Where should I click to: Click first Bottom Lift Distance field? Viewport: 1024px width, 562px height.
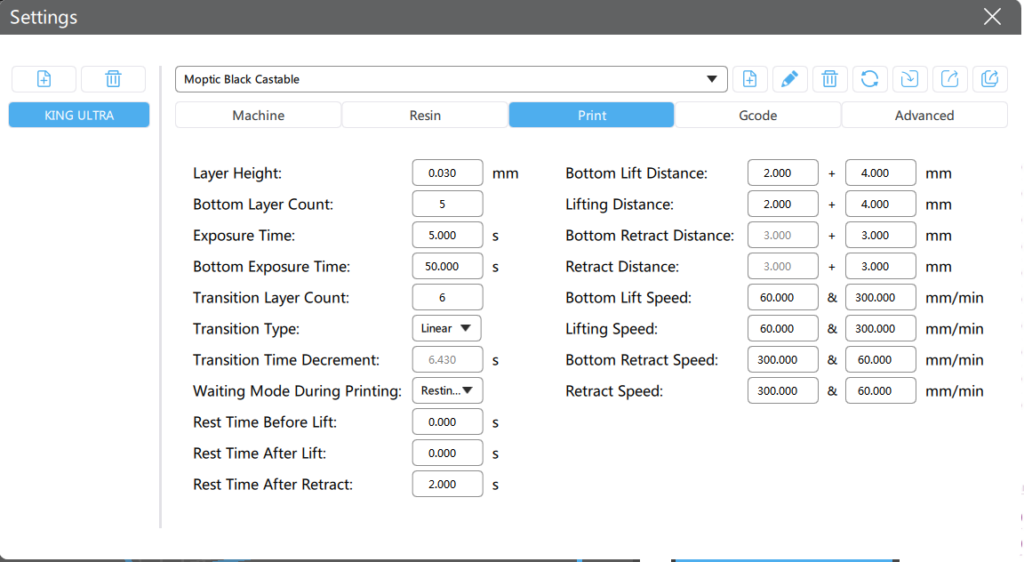click(x=783, y=173)
